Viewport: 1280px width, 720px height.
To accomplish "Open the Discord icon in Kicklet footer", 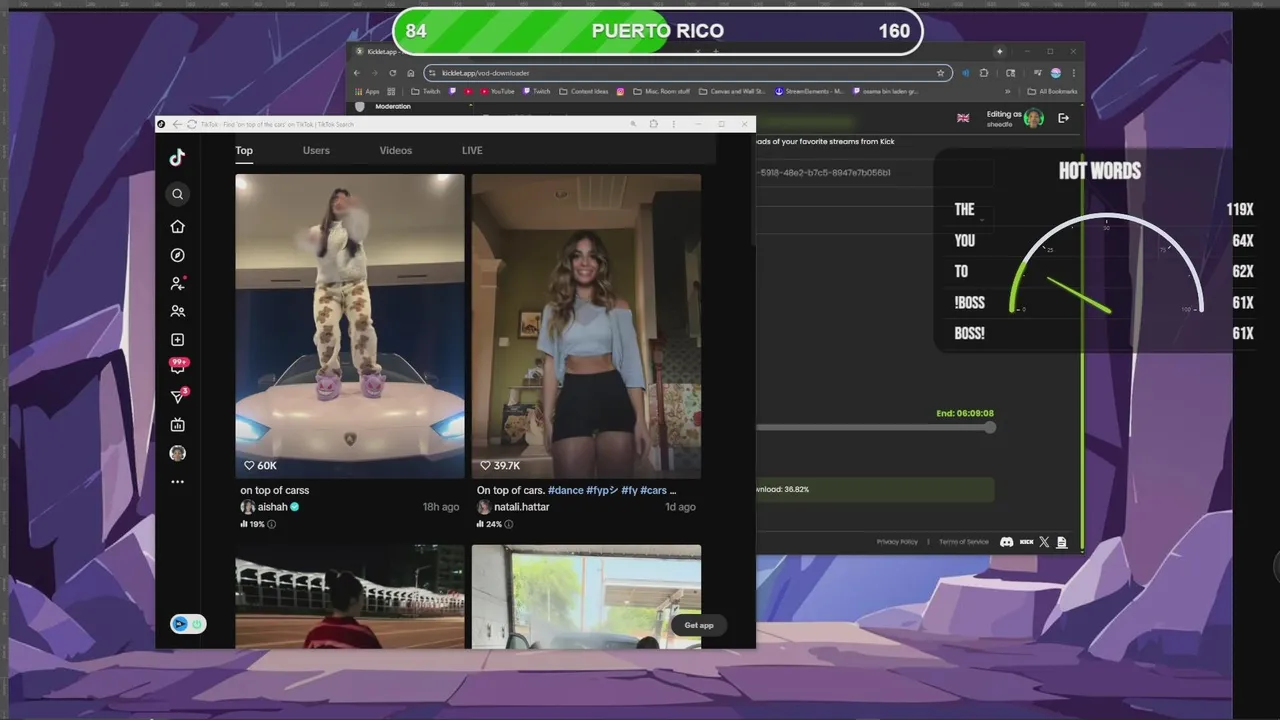I will 1007,542.
